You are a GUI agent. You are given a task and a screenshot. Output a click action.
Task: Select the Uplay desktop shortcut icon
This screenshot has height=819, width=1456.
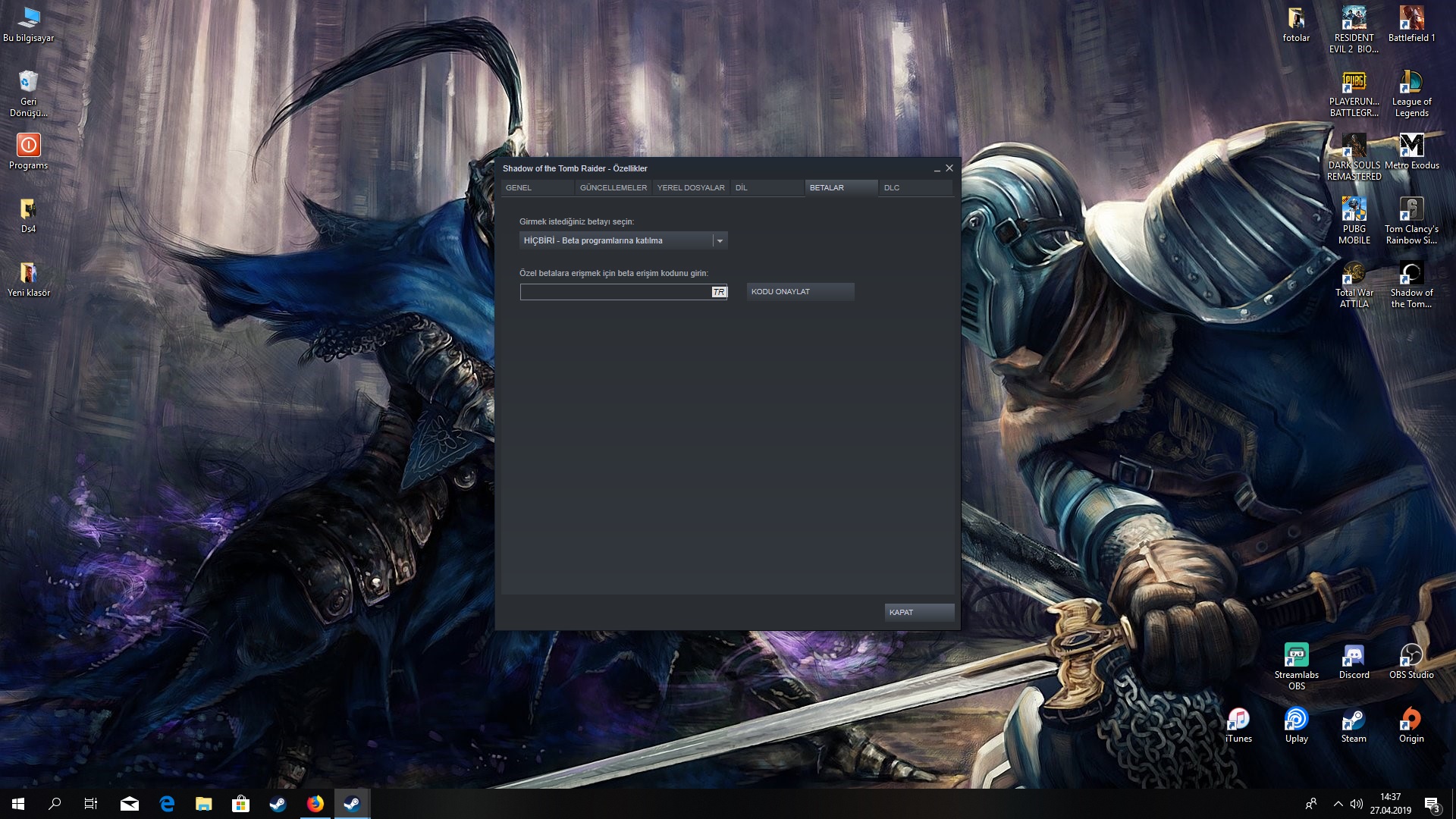pyautogui.click(x=1296, y=725)
